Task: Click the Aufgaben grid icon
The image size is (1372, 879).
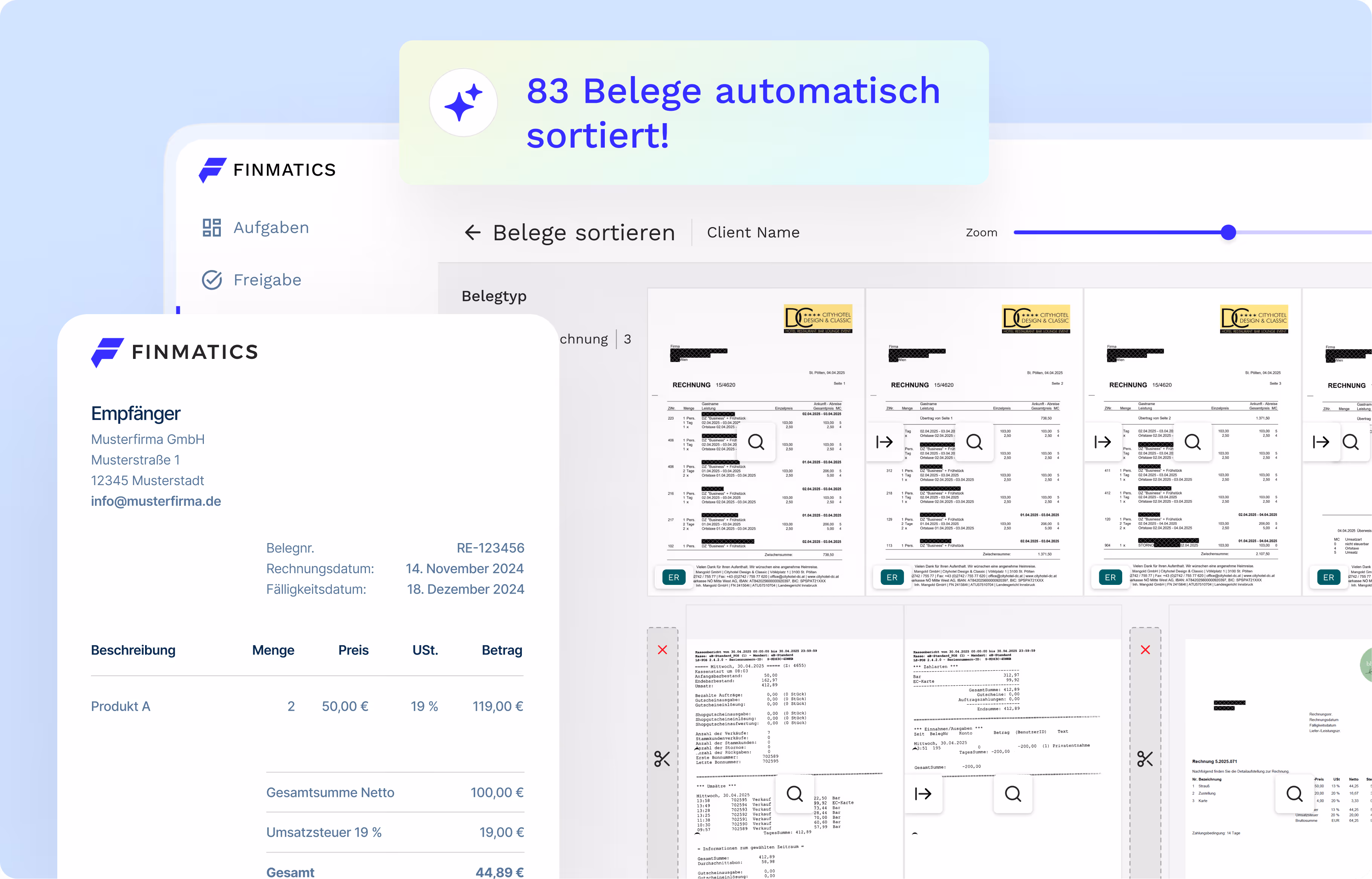Action: [212, 228]
